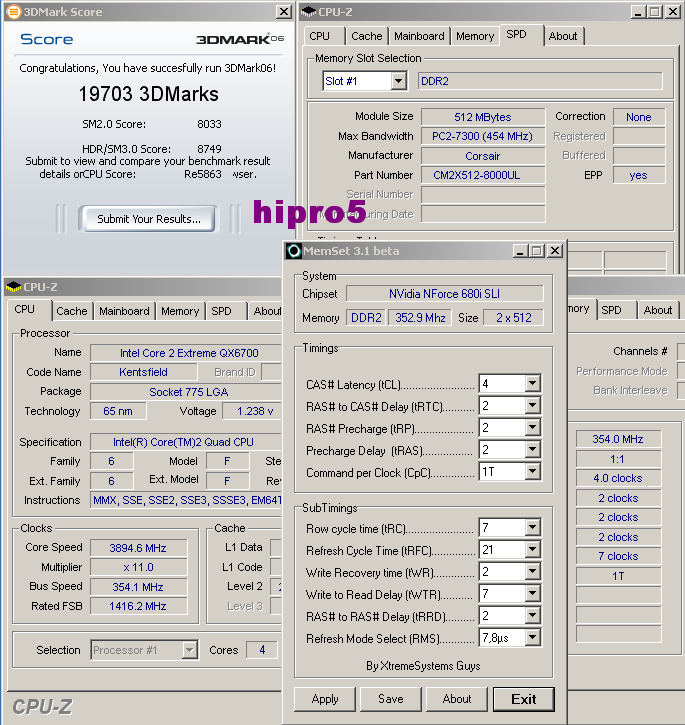Open Mainboard tab in bottom-left CPU-Z window

pos(124,311)
